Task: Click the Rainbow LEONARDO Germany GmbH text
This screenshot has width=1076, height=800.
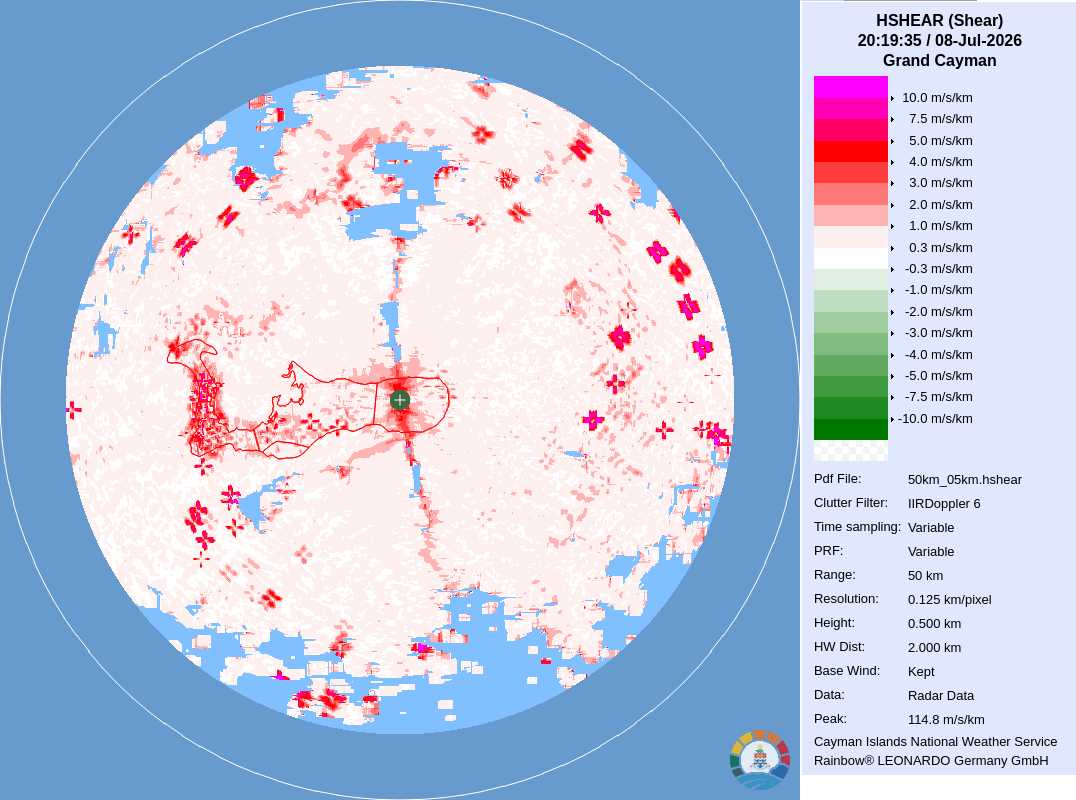Action: (x=931, y=761)
